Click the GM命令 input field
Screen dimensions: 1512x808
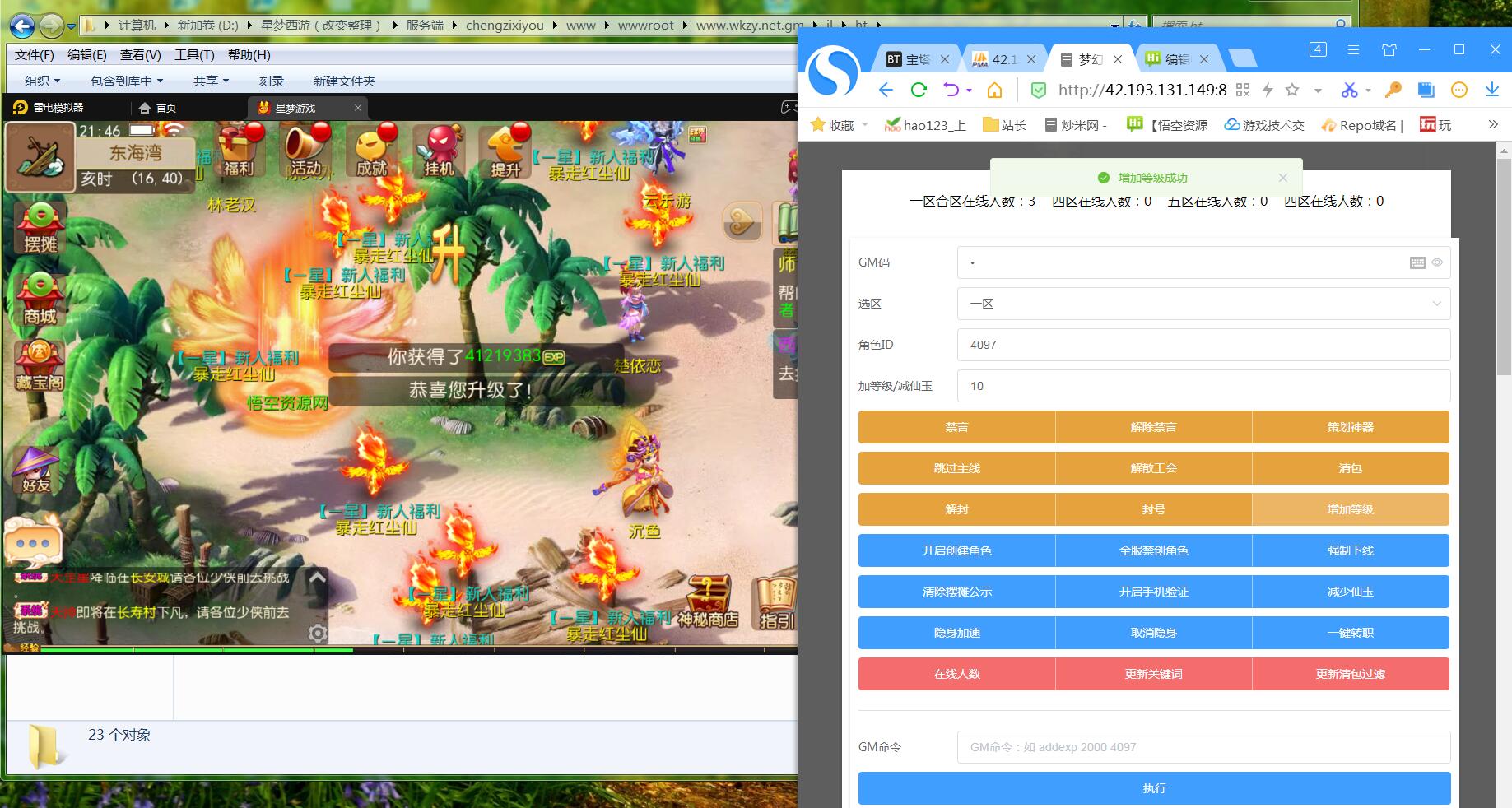pyautogui.click(x=1203, y=747)
